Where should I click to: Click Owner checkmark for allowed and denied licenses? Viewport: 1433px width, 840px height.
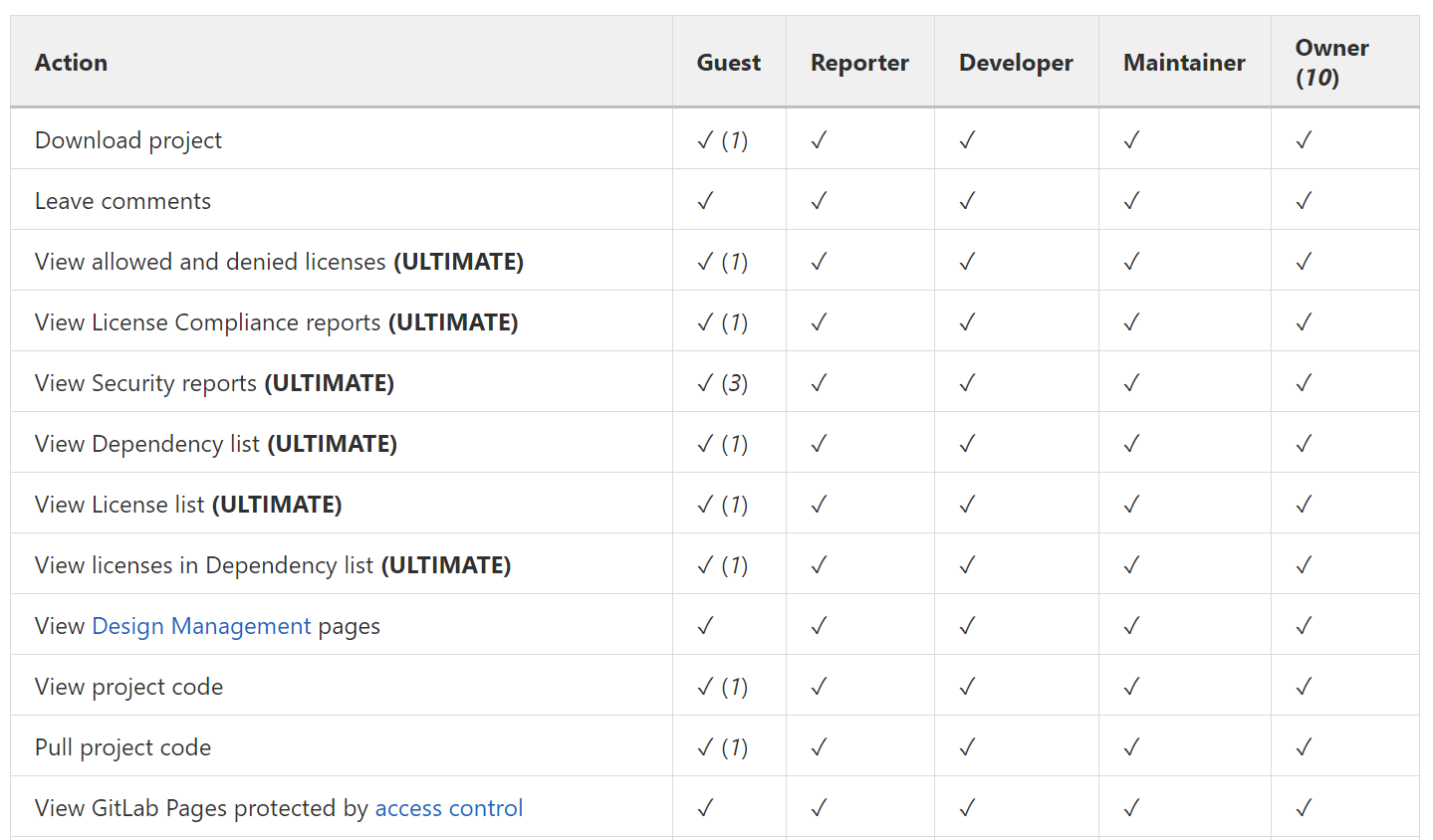coord(1304,262)
